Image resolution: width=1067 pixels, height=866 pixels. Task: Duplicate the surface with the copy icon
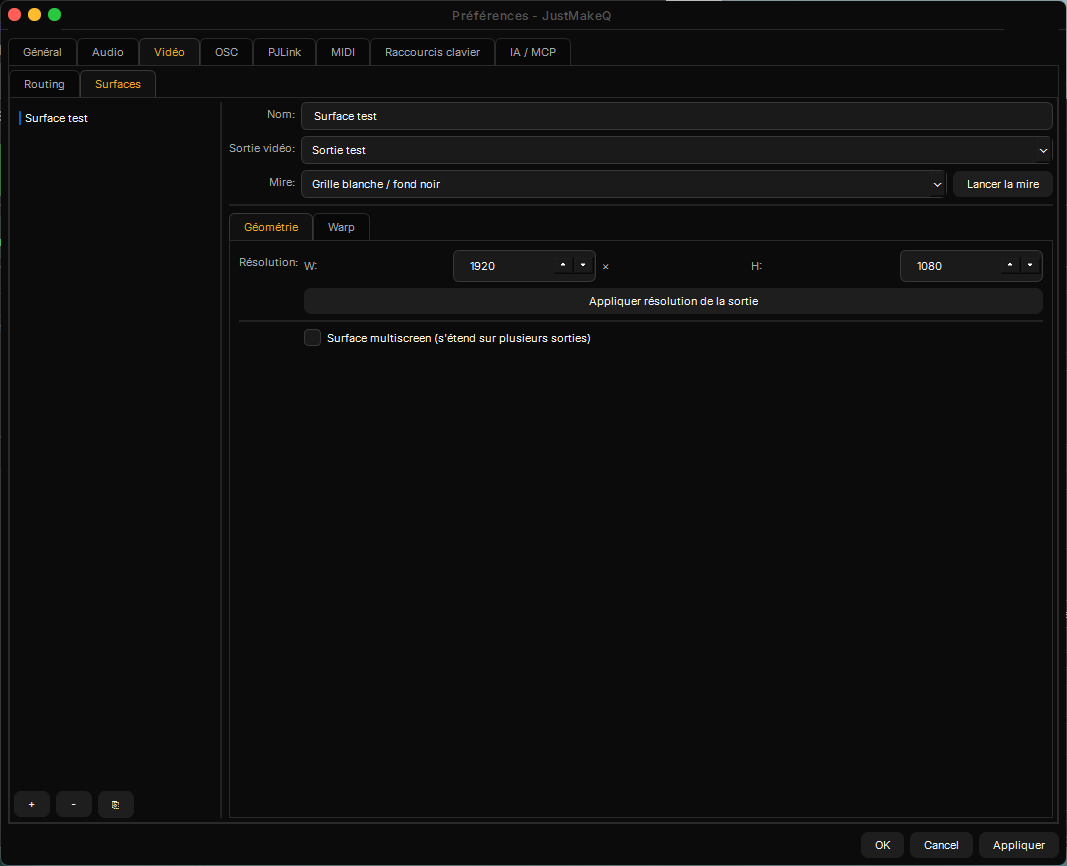tap(116, 804)
